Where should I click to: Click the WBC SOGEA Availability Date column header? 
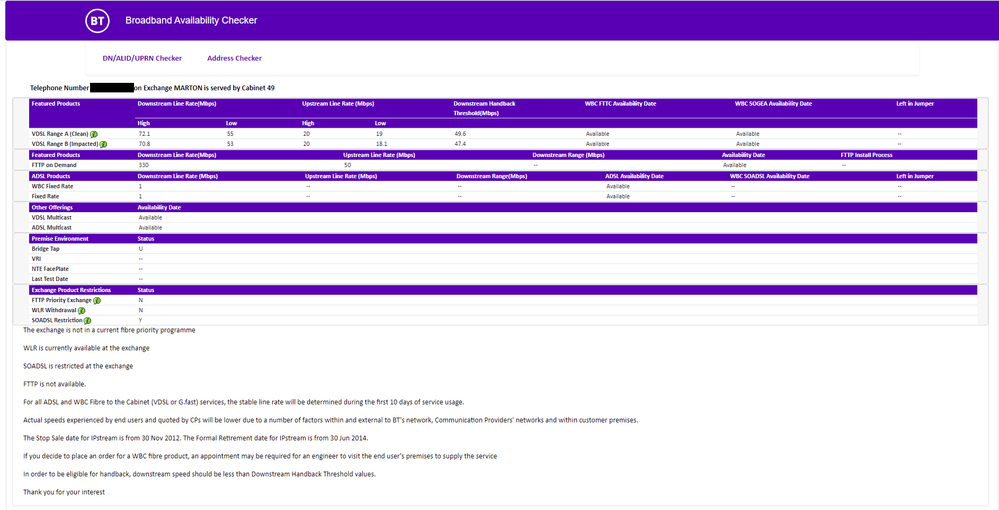point(773,103)
